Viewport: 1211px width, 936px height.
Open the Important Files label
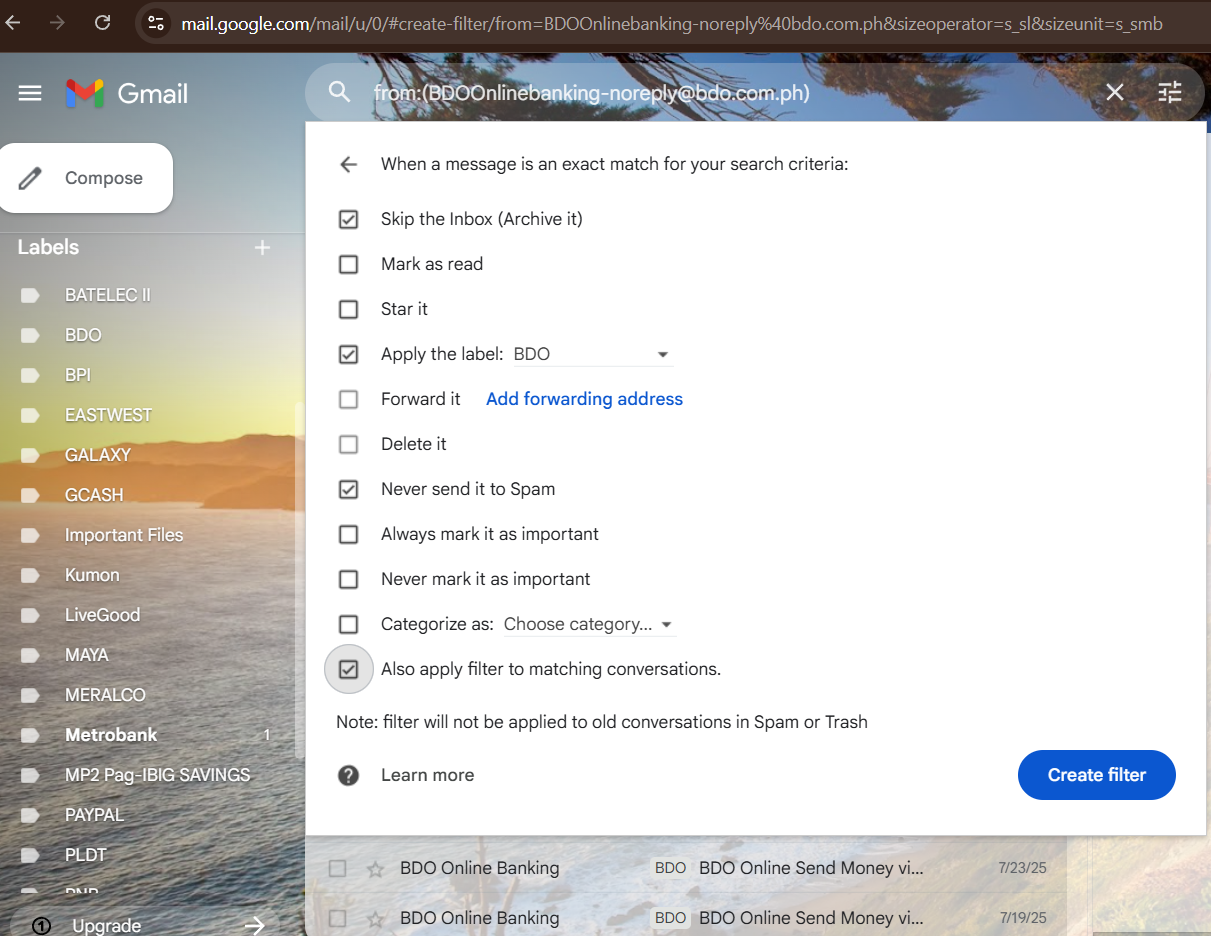124,535
